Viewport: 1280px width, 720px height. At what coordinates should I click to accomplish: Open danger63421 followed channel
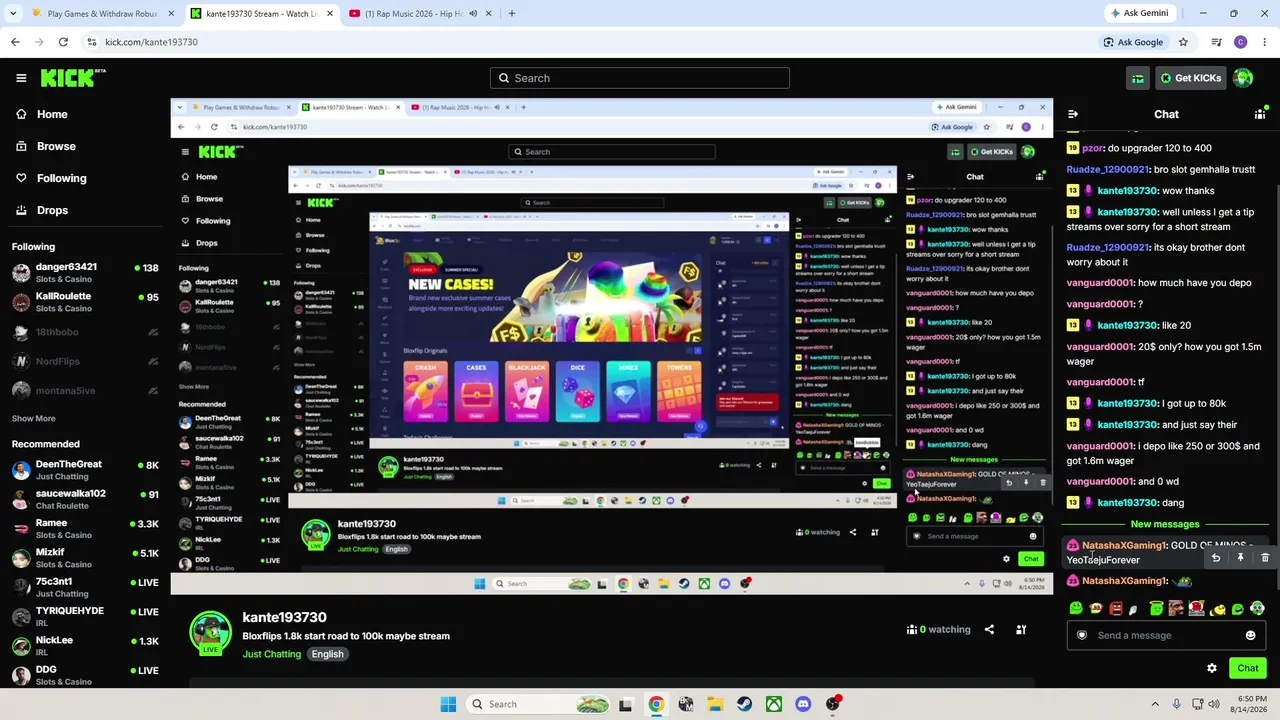pyautogui.click(x=85, y=273)
